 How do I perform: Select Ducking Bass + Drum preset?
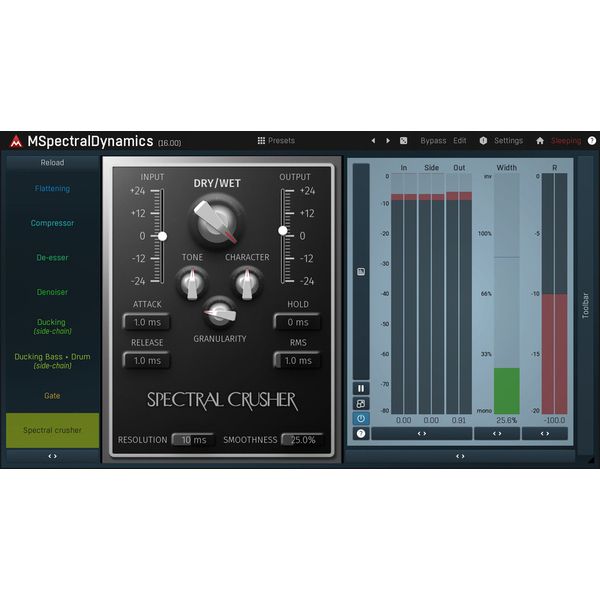52,361
